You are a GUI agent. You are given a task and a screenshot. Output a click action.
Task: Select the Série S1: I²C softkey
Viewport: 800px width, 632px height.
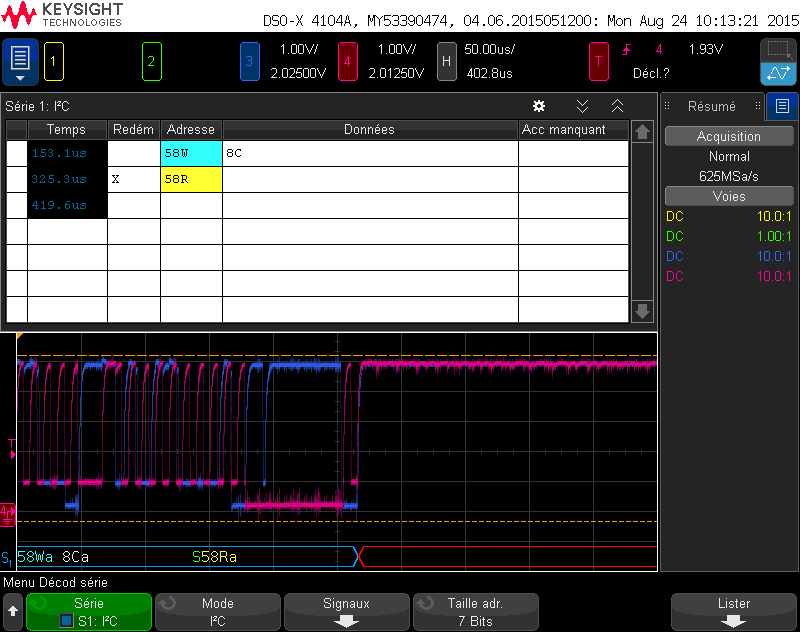pyautogui.click(x=88, y=611)
